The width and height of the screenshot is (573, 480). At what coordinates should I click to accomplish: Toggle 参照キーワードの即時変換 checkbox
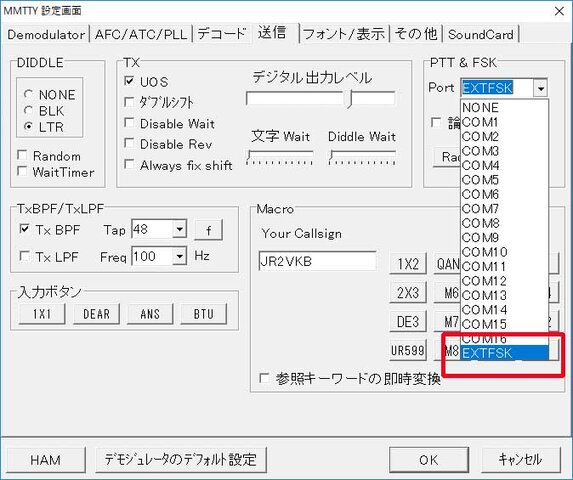pos(264,378)
